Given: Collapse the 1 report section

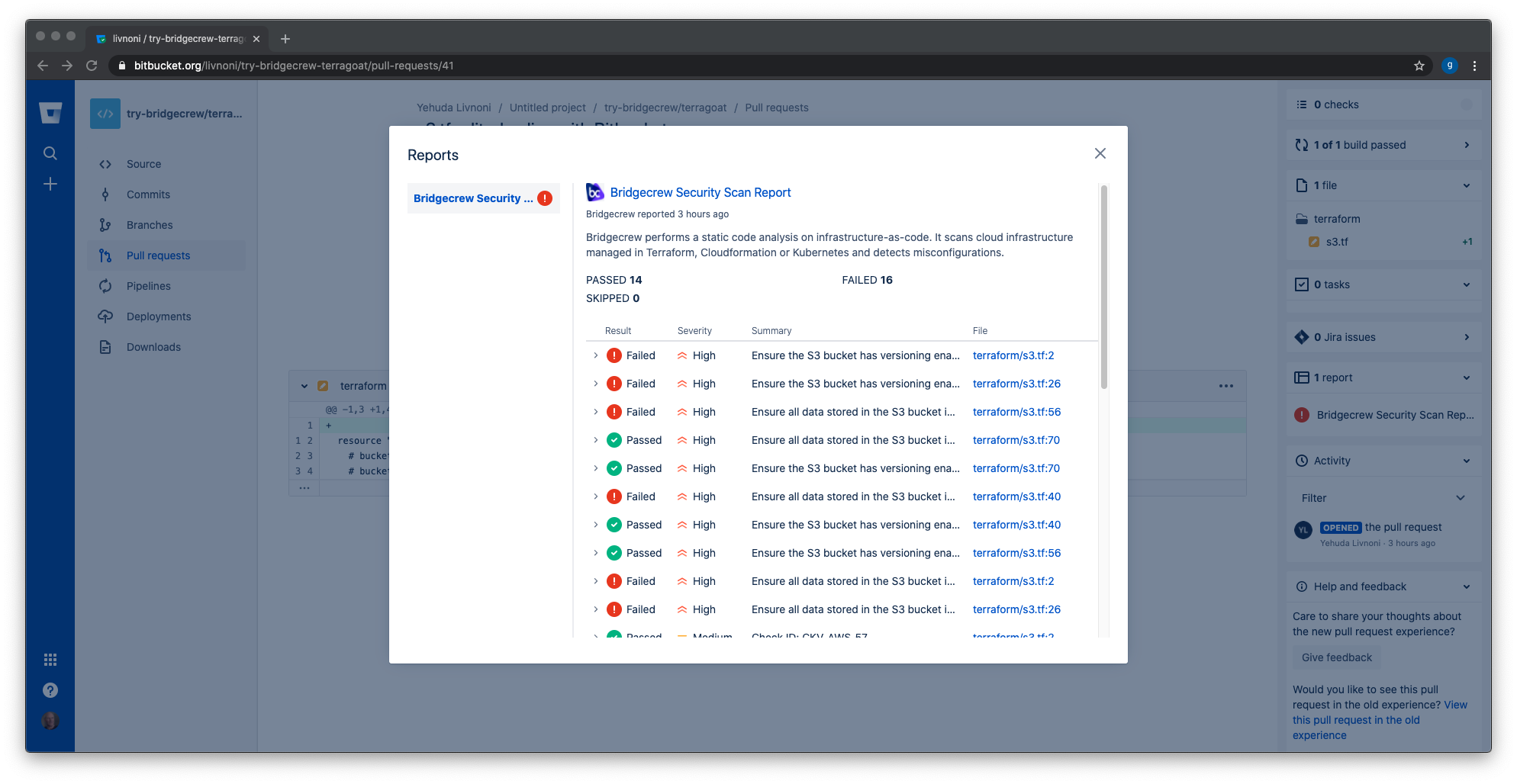Looking at the screenshot, I should pyautogui.click(x=1467, y=378).
